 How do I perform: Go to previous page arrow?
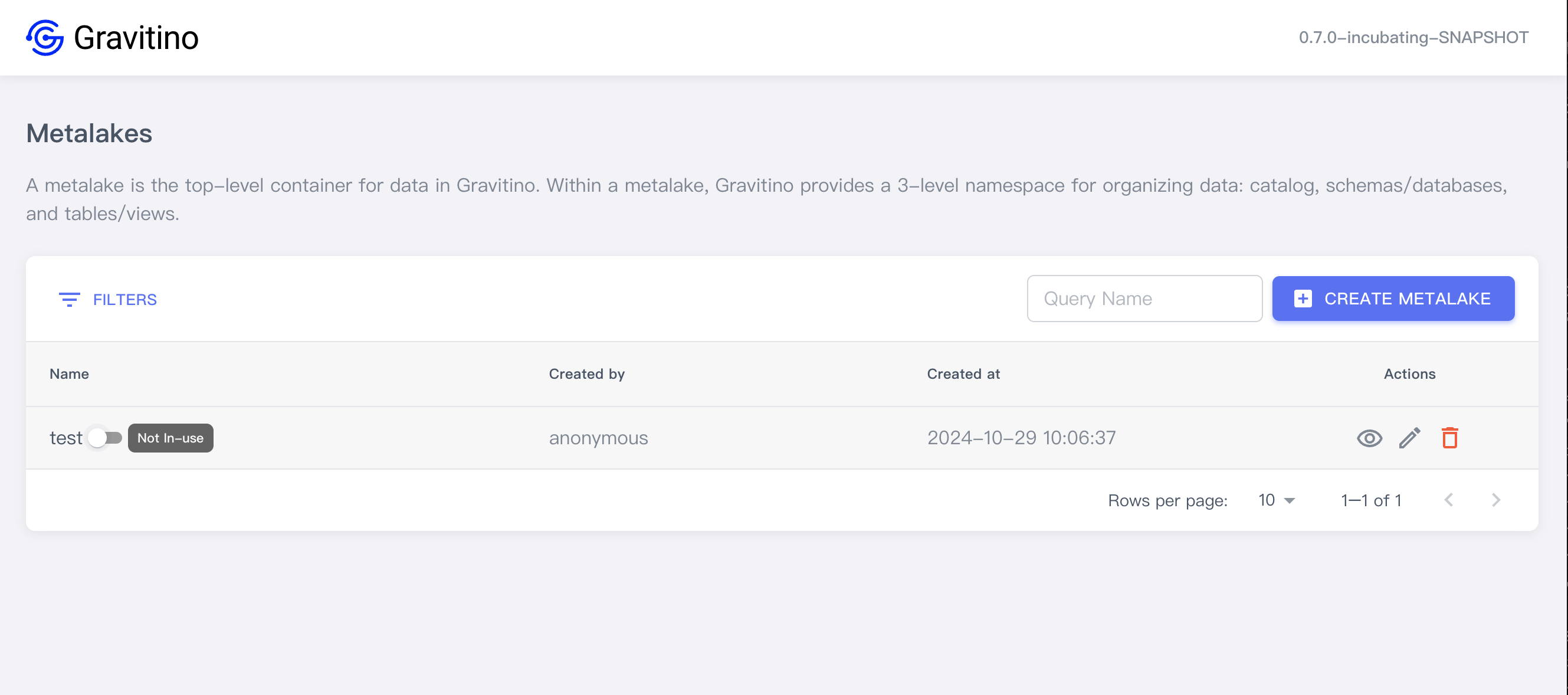[1449, 500]
